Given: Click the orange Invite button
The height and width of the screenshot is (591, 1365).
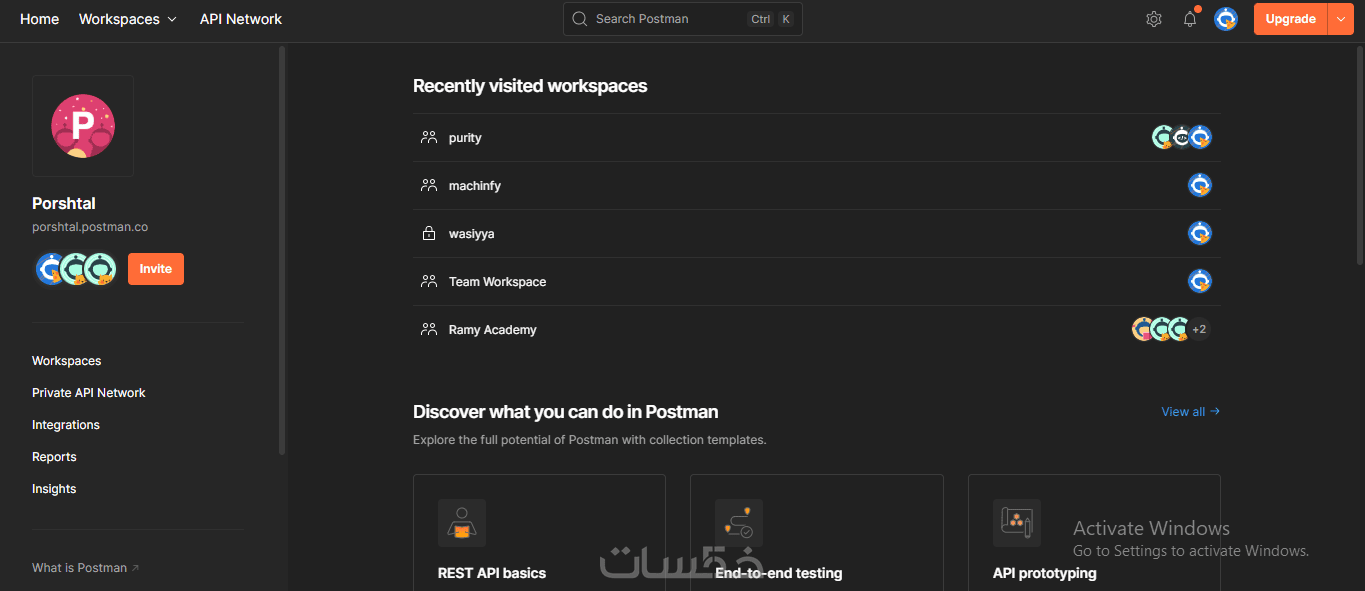Looking at the screenshot, I should [x=156, y=269].
